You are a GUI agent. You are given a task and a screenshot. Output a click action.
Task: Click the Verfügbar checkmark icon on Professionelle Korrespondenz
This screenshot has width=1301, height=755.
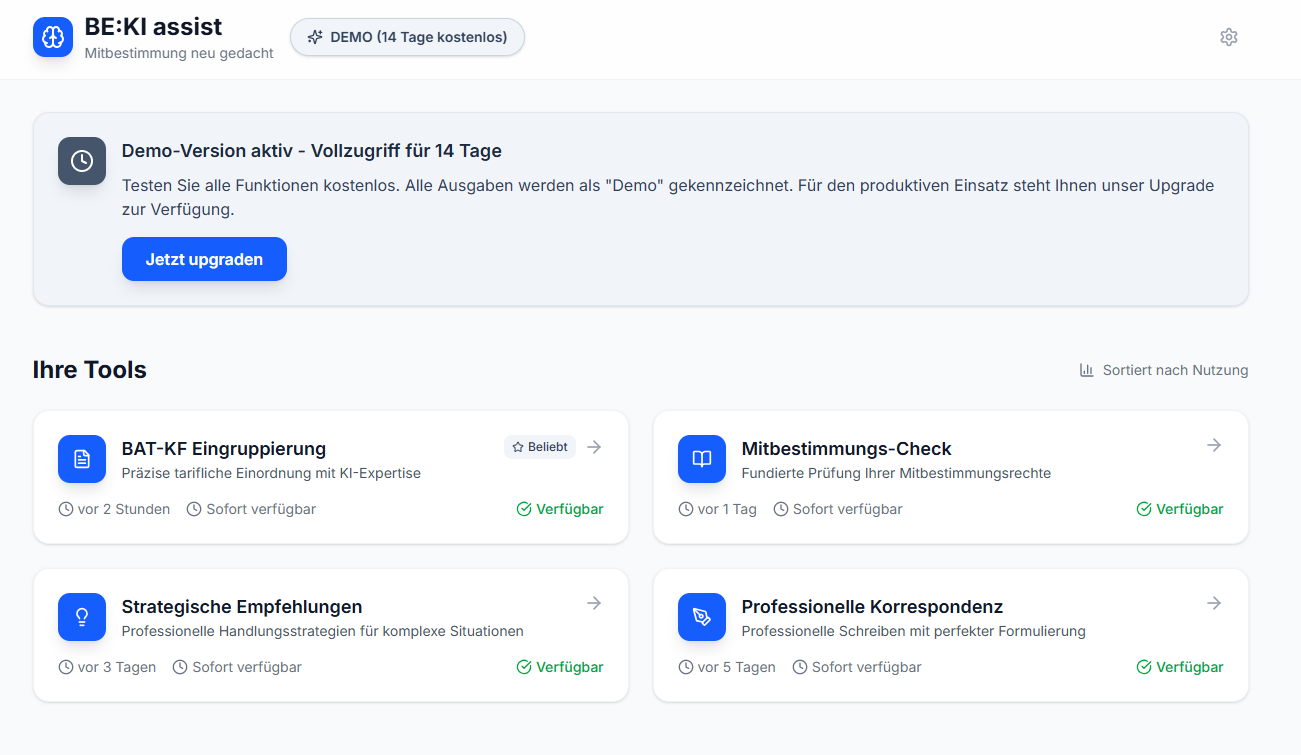click(x=1144, y=667)
